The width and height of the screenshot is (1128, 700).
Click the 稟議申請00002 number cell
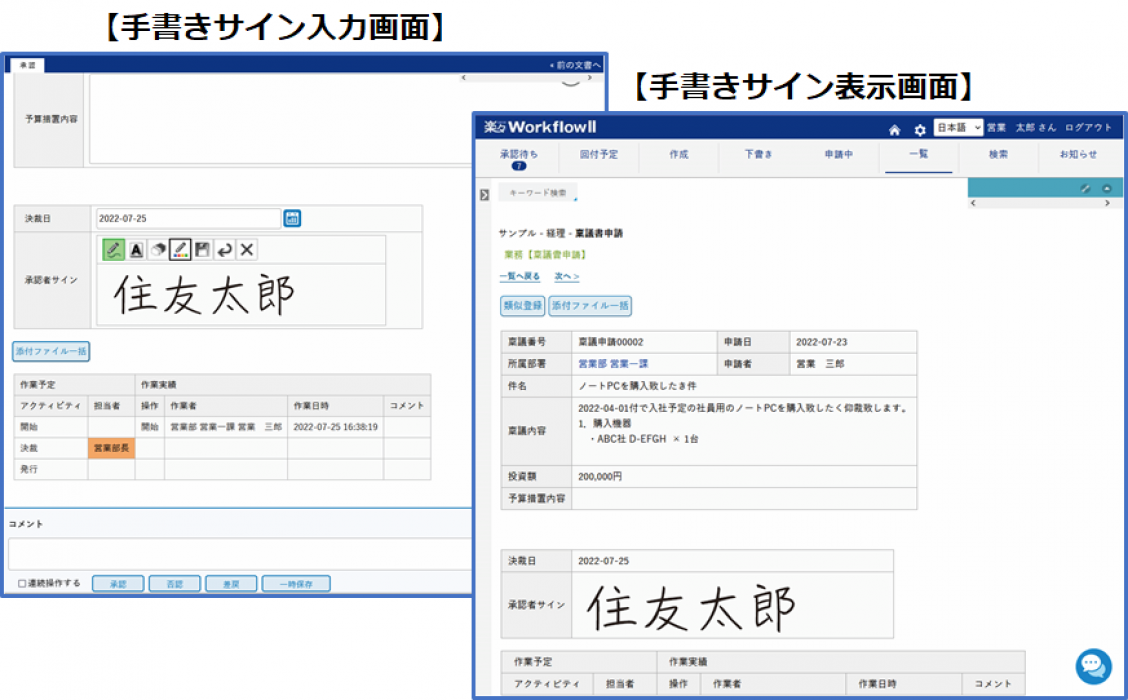644,342
